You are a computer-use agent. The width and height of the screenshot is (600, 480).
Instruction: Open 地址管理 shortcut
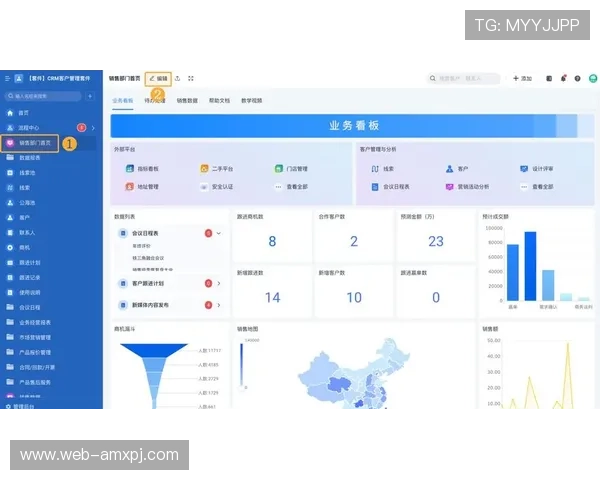(x=142, y=187)
